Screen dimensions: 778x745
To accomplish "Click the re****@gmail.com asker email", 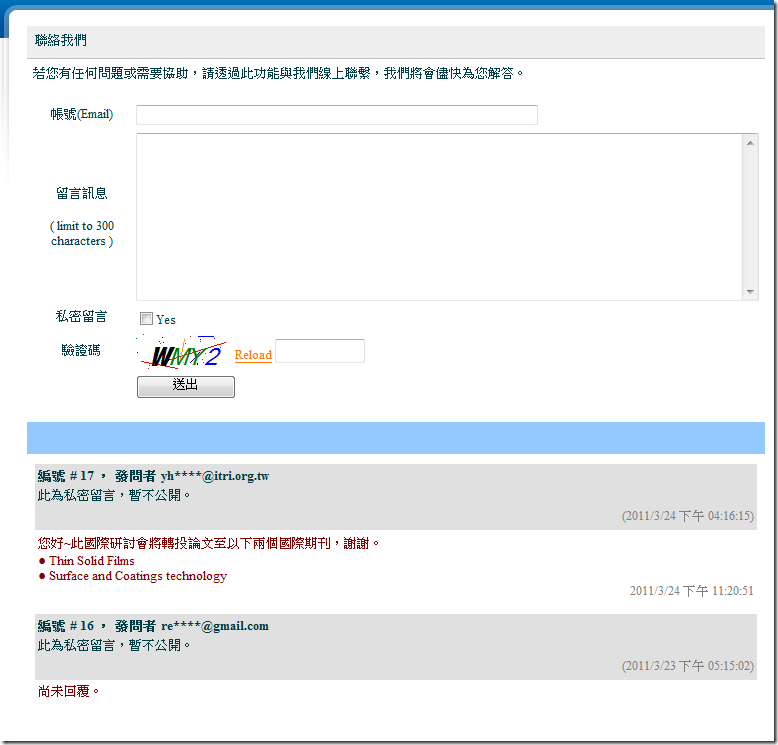I will pos(215,626).
